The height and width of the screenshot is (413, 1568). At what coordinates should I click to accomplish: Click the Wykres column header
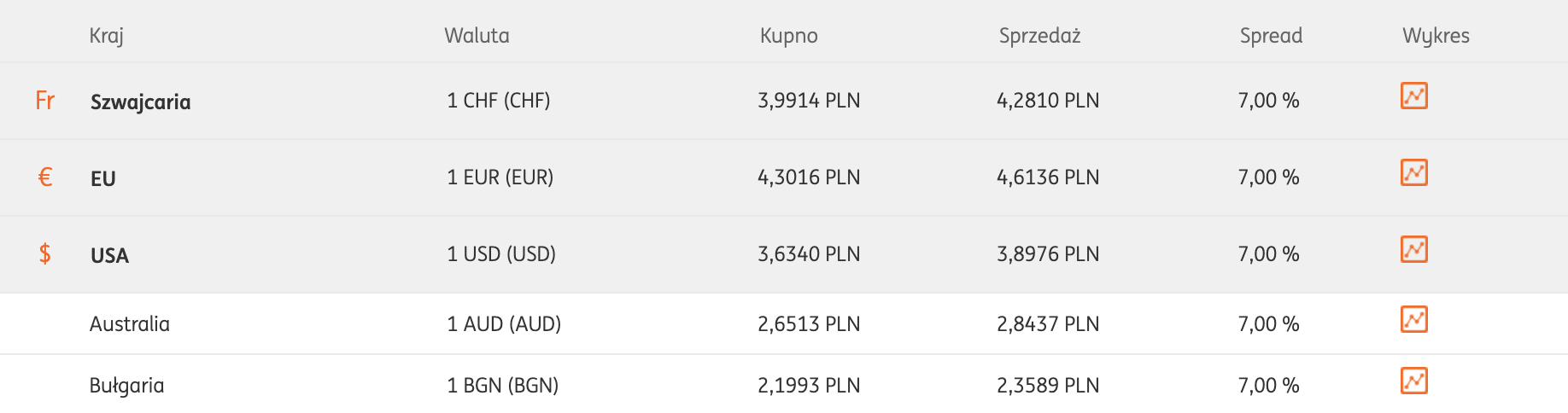point(1436,36)
